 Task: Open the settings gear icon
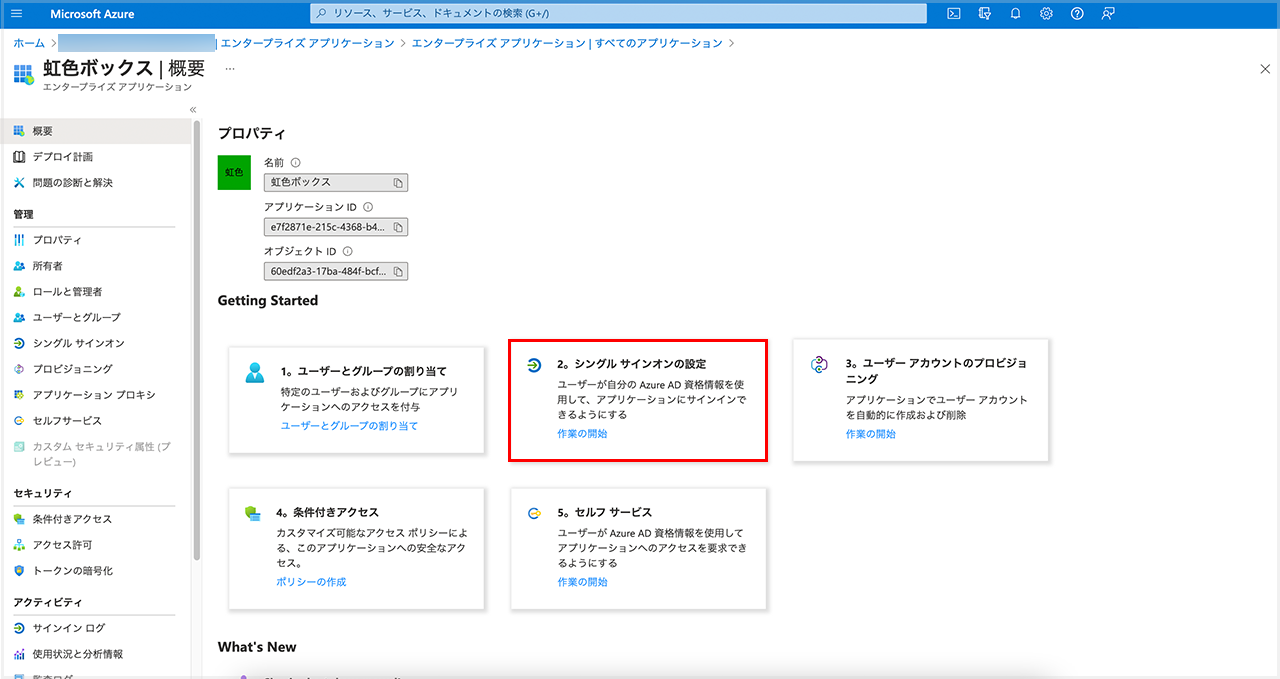(x=1046, y=14)
